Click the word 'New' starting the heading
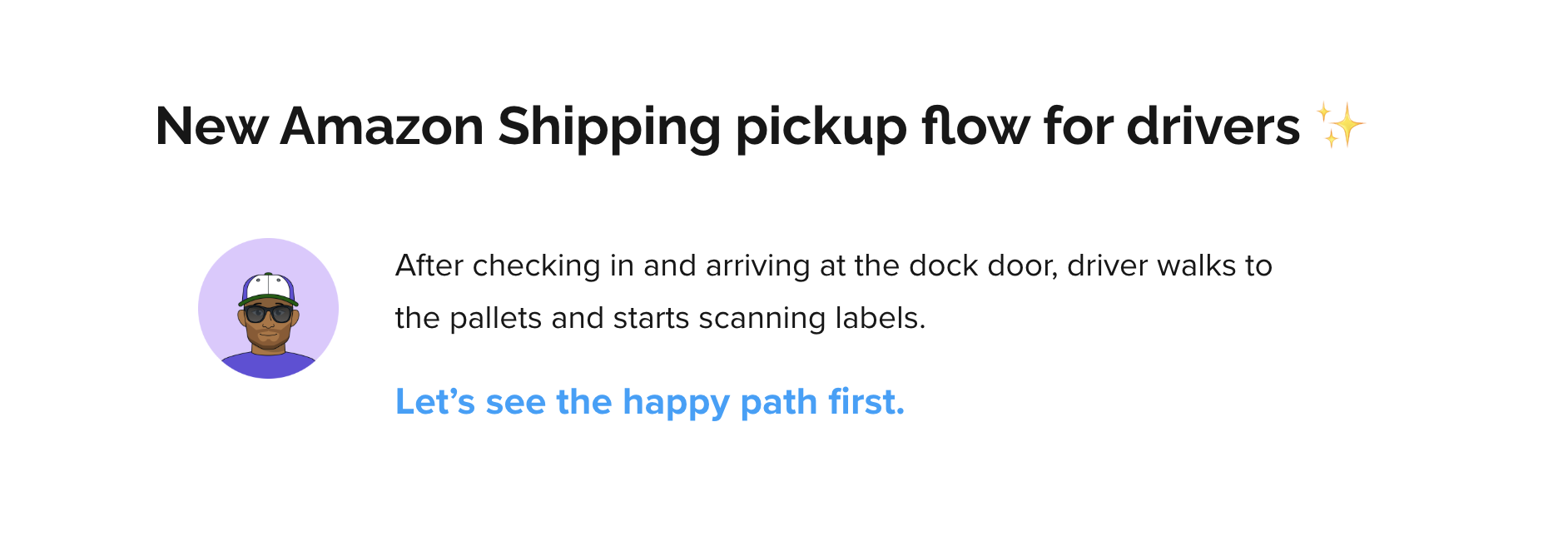1568x556 pixels. click(x=211, y=127)
